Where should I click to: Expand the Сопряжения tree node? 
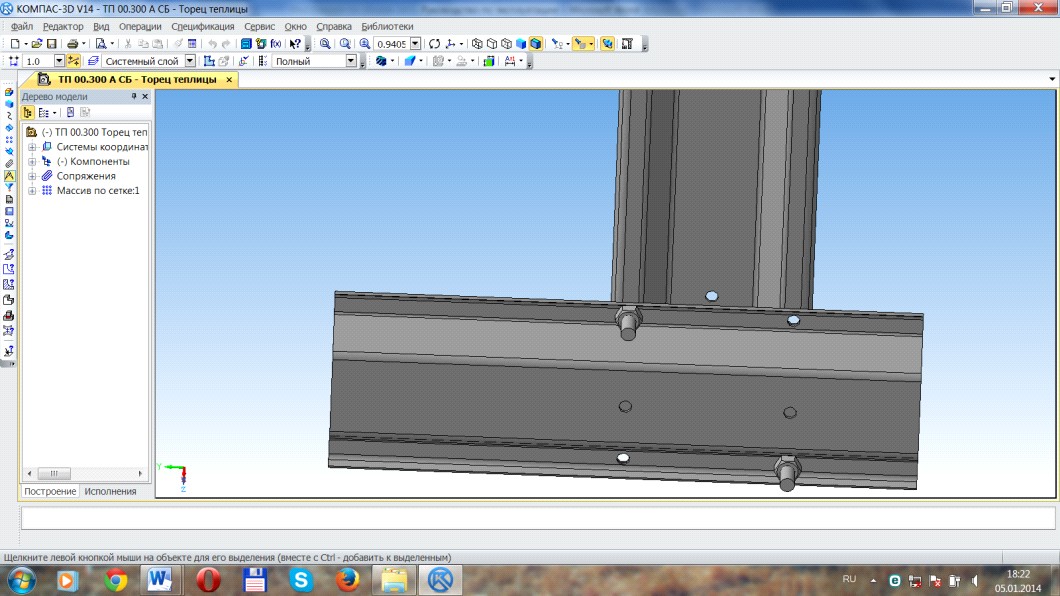click(32, 176)
